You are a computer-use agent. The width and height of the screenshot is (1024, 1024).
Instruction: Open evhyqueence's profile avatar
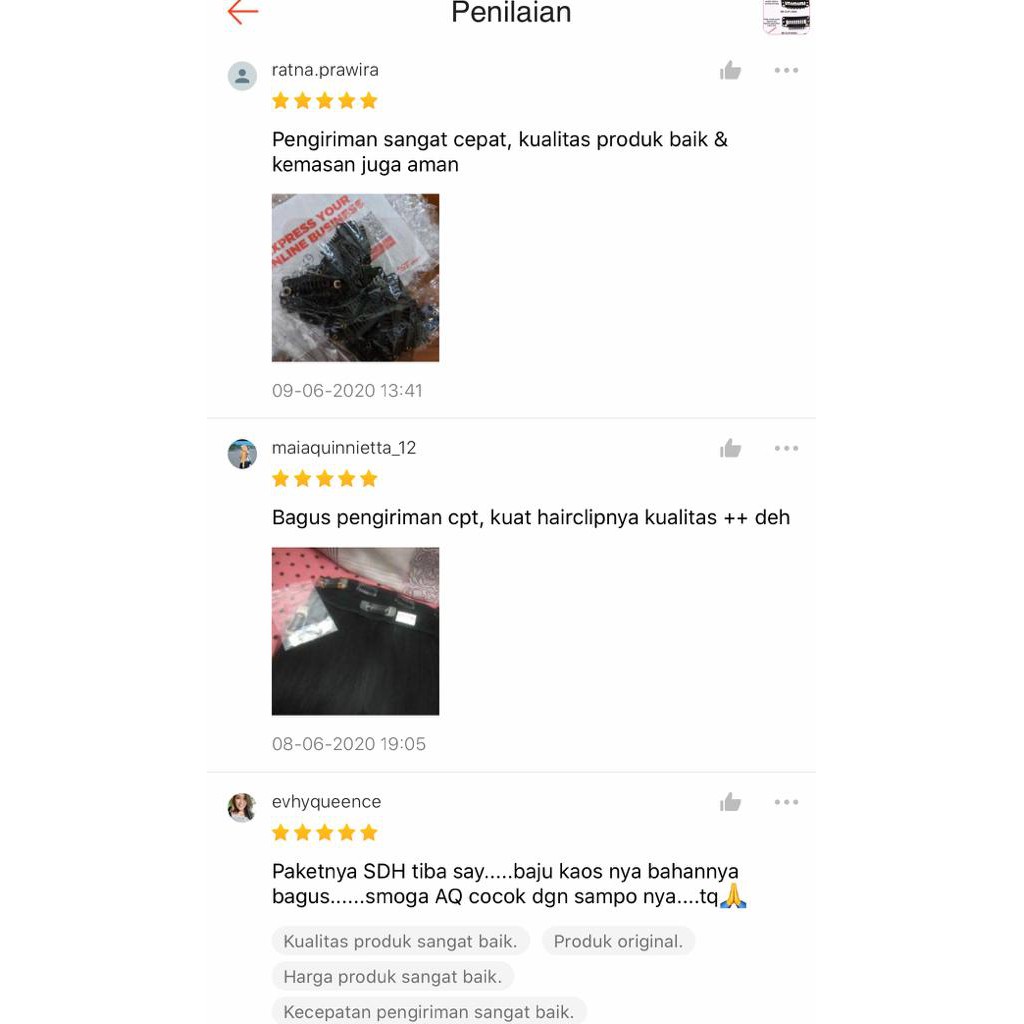pos(242,808)
